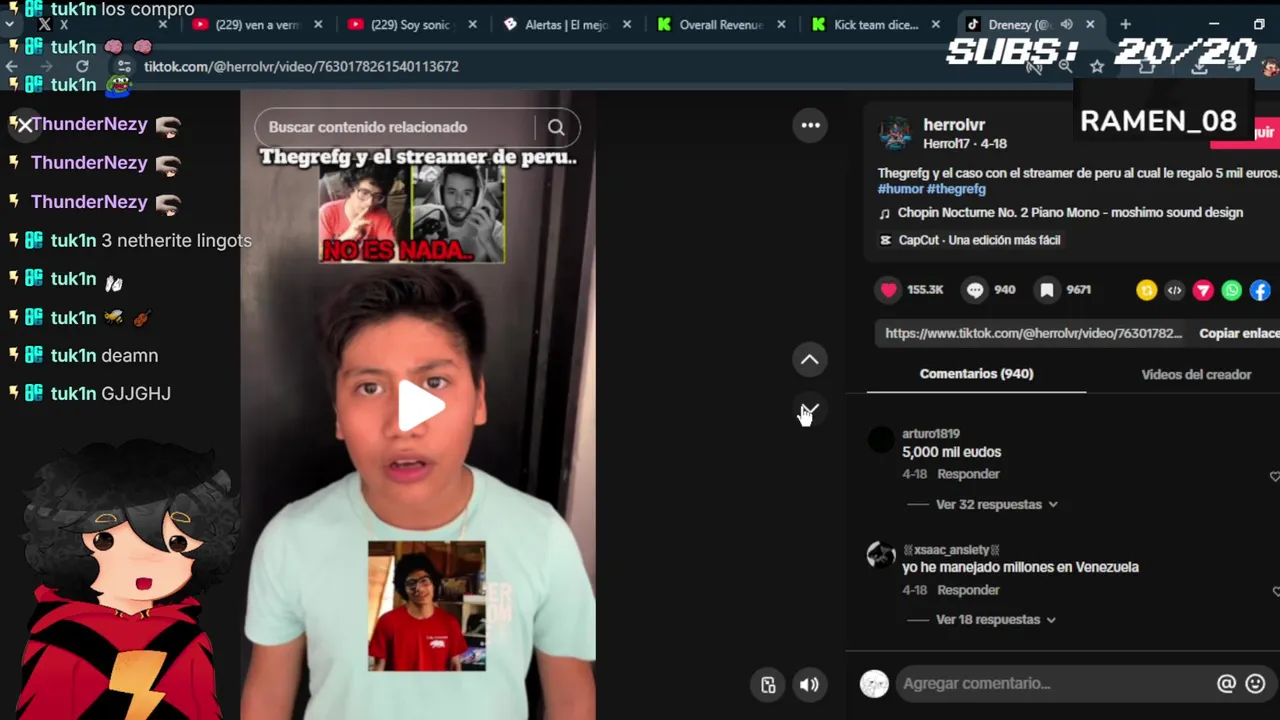Mute the video with the speaker icon
Screen dimensions: 1280x720
click(809, 685)
